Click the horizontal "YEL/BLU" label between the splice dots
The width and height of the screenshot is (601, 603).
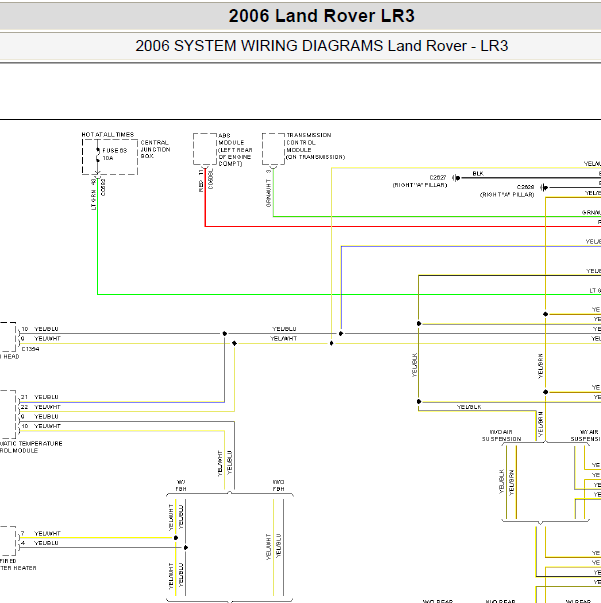(284, 329)
